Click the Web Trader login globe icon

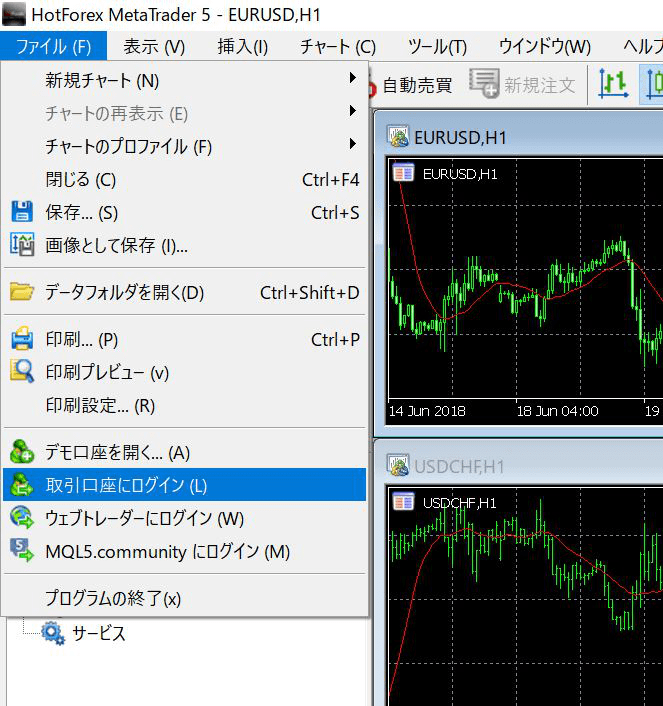coord(22,518)
